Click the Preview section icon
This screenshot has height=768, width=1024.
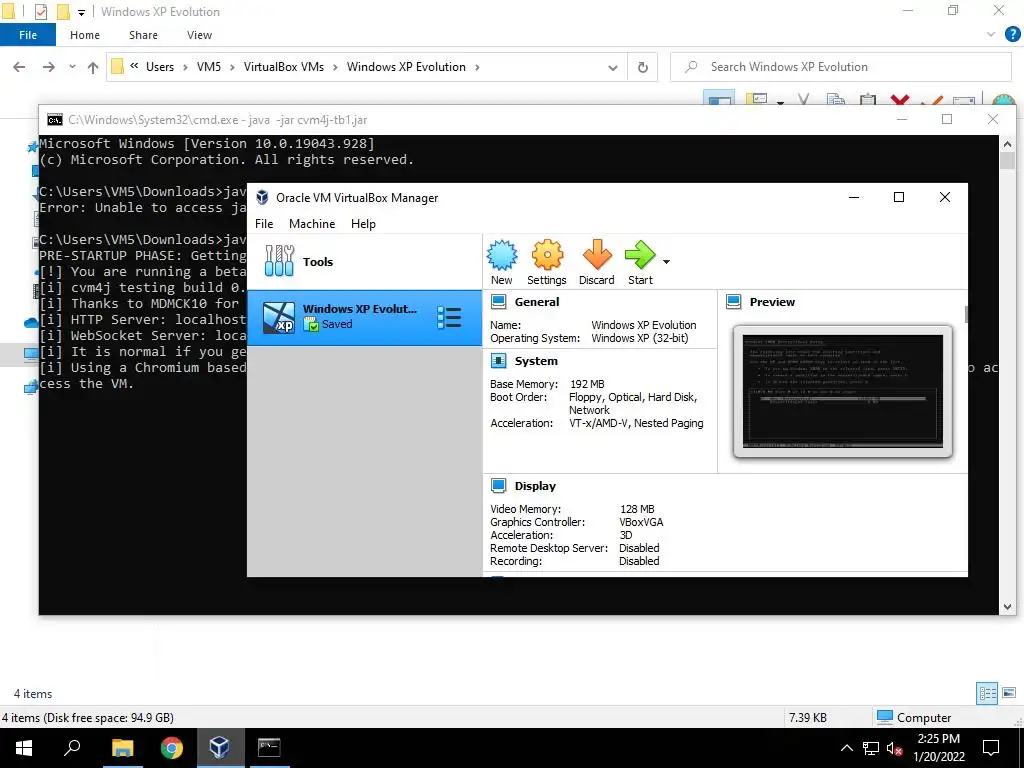tap(733, 302)
